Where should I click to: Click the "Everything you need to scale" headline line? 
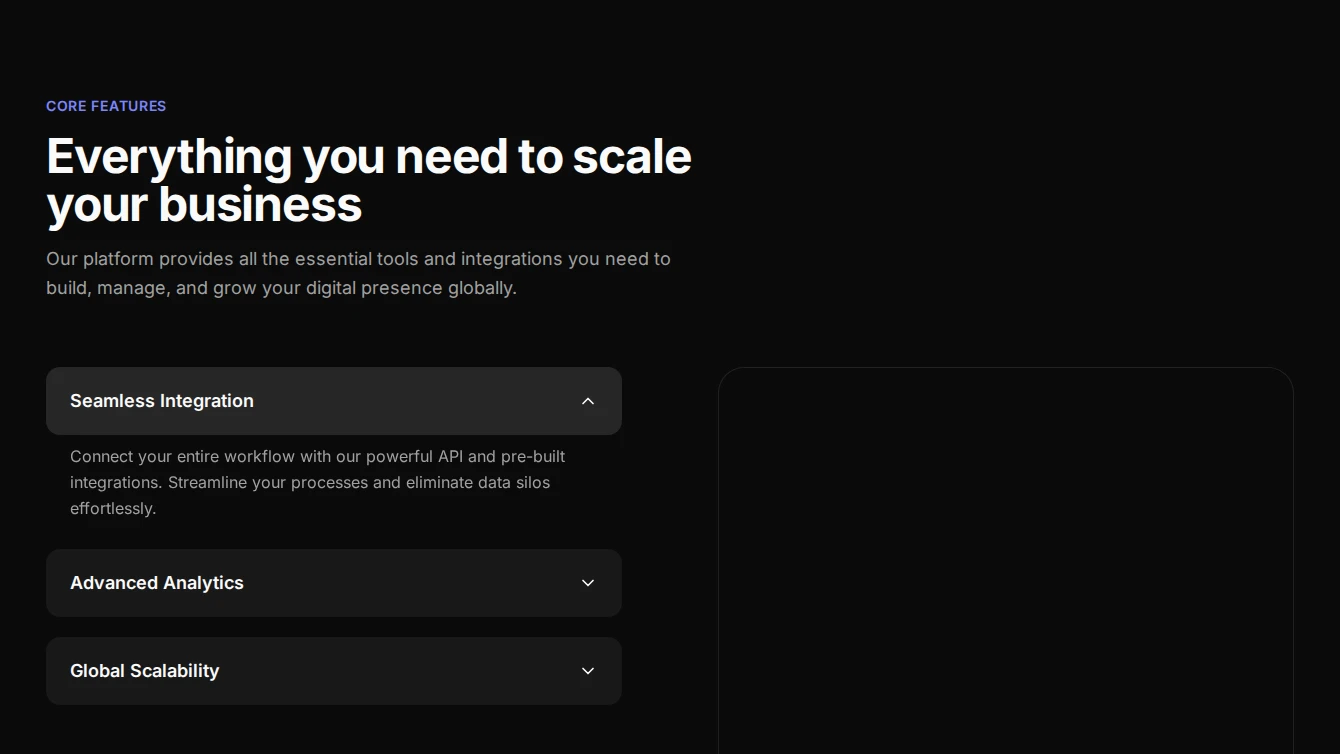point(369,157)
